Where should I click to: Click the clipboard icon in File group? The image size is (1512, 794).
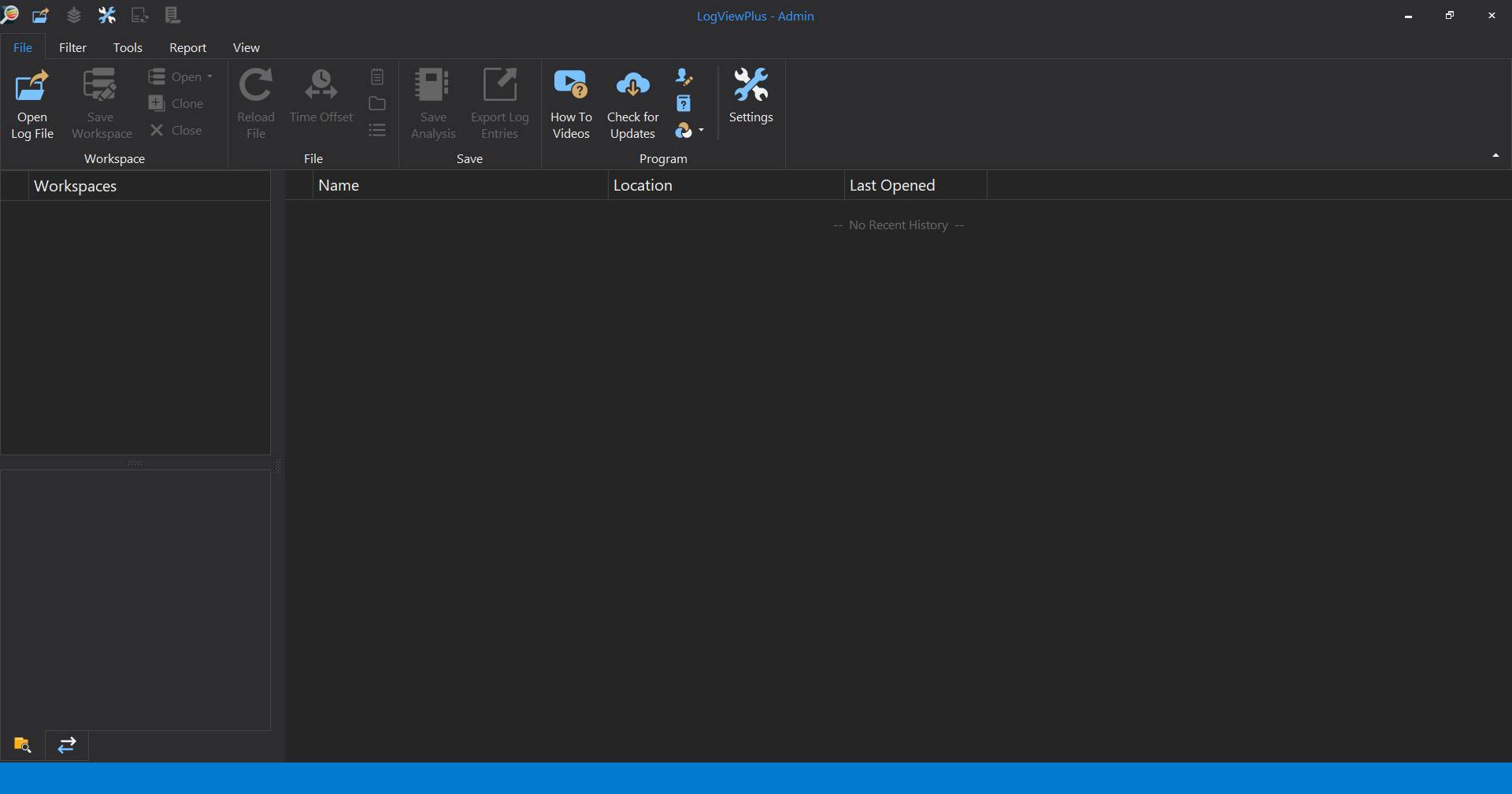coord(377,76)
